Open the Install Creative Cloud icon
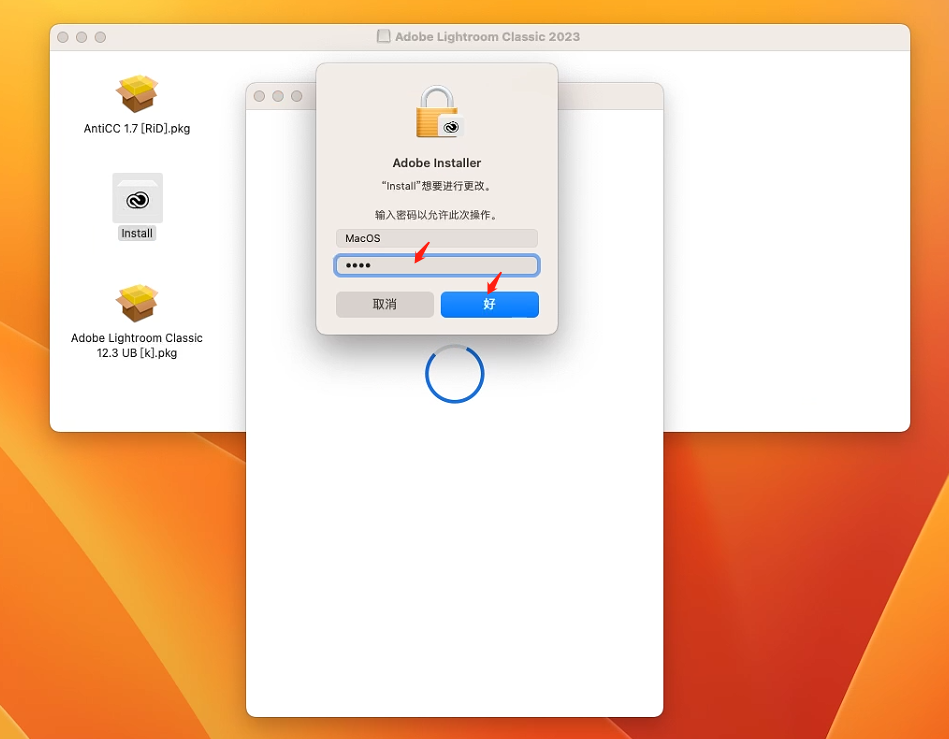 [137, 198]
